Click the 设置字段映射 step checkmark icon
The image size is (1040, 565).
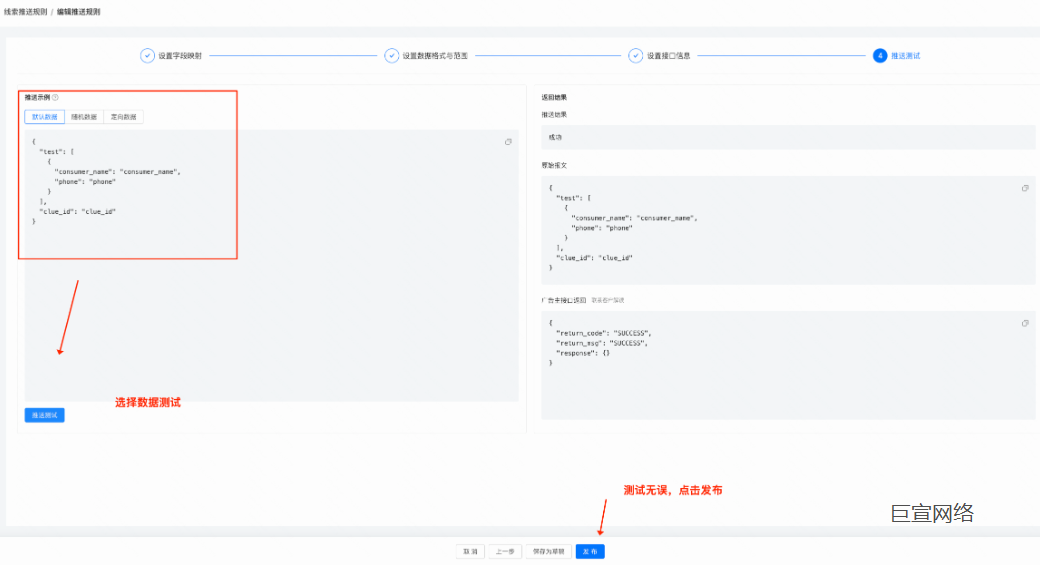pyautogui.click(x=147, y=56)
